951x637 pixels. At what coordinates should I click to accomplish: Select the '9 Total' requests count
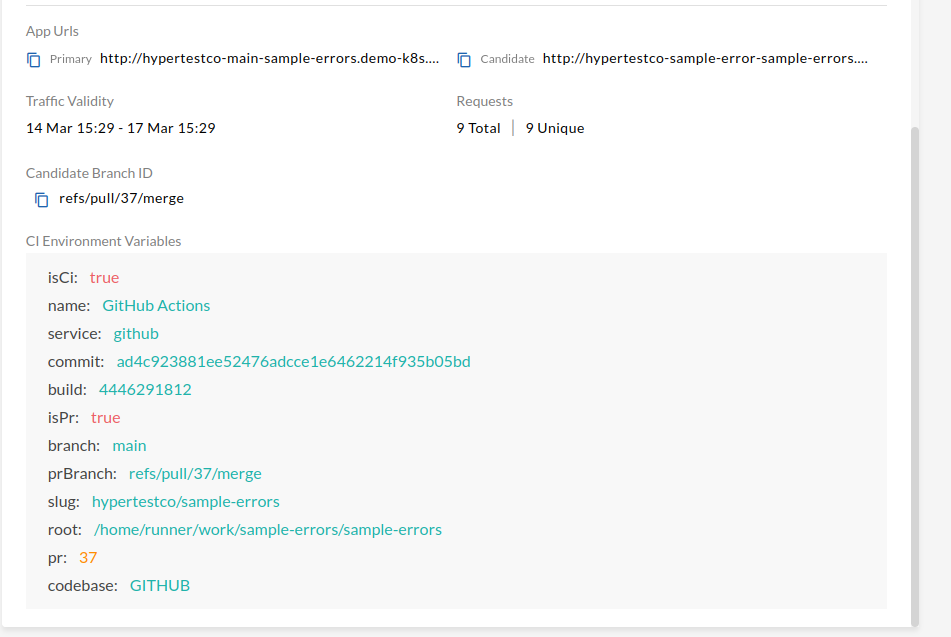[479, 128]
